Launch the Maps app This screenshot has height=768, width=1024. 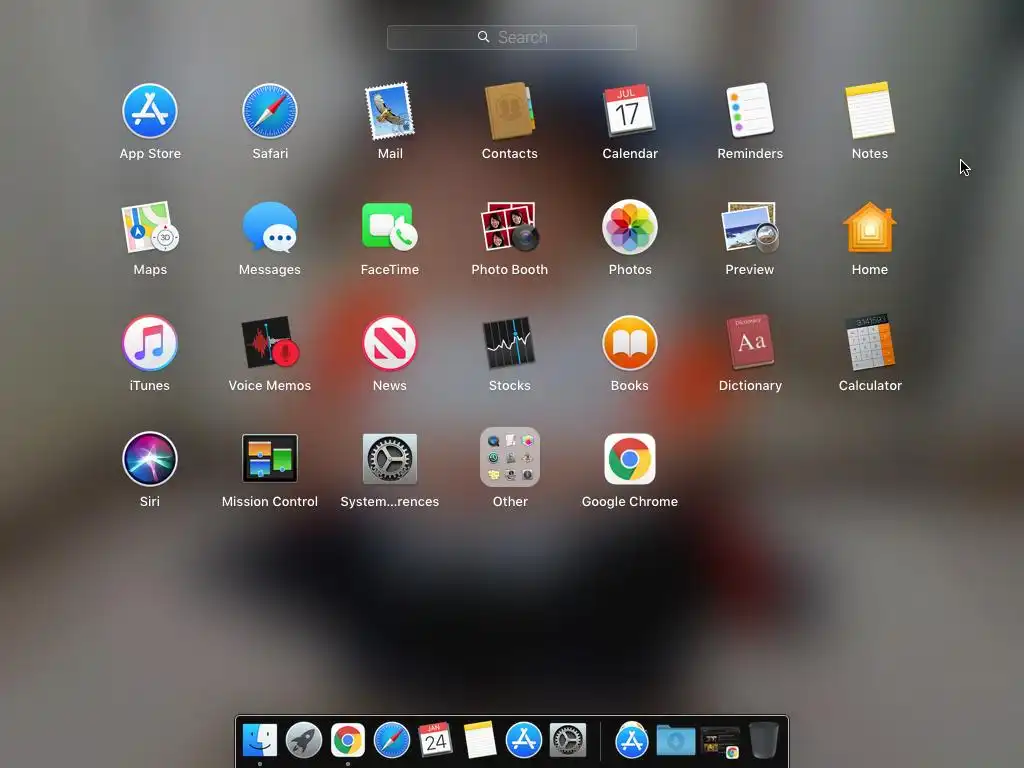click(150, 227)
